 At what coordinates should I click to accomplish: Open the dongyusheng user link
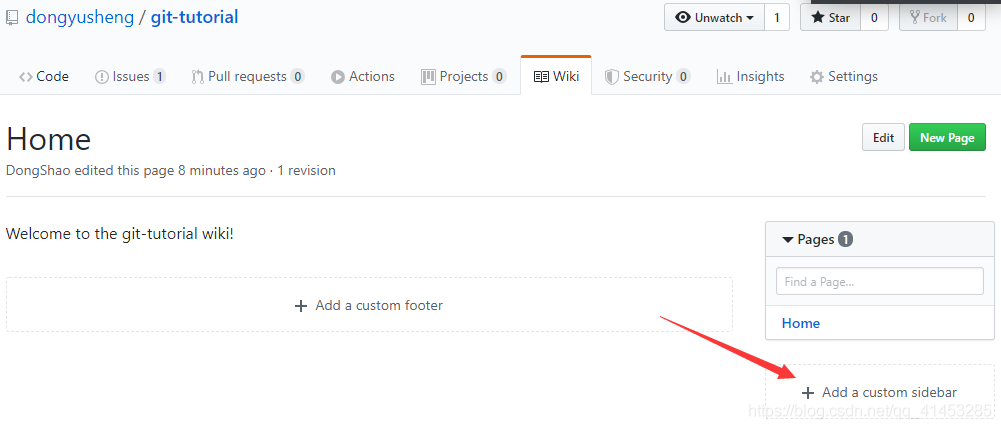[x=80, y=18]
